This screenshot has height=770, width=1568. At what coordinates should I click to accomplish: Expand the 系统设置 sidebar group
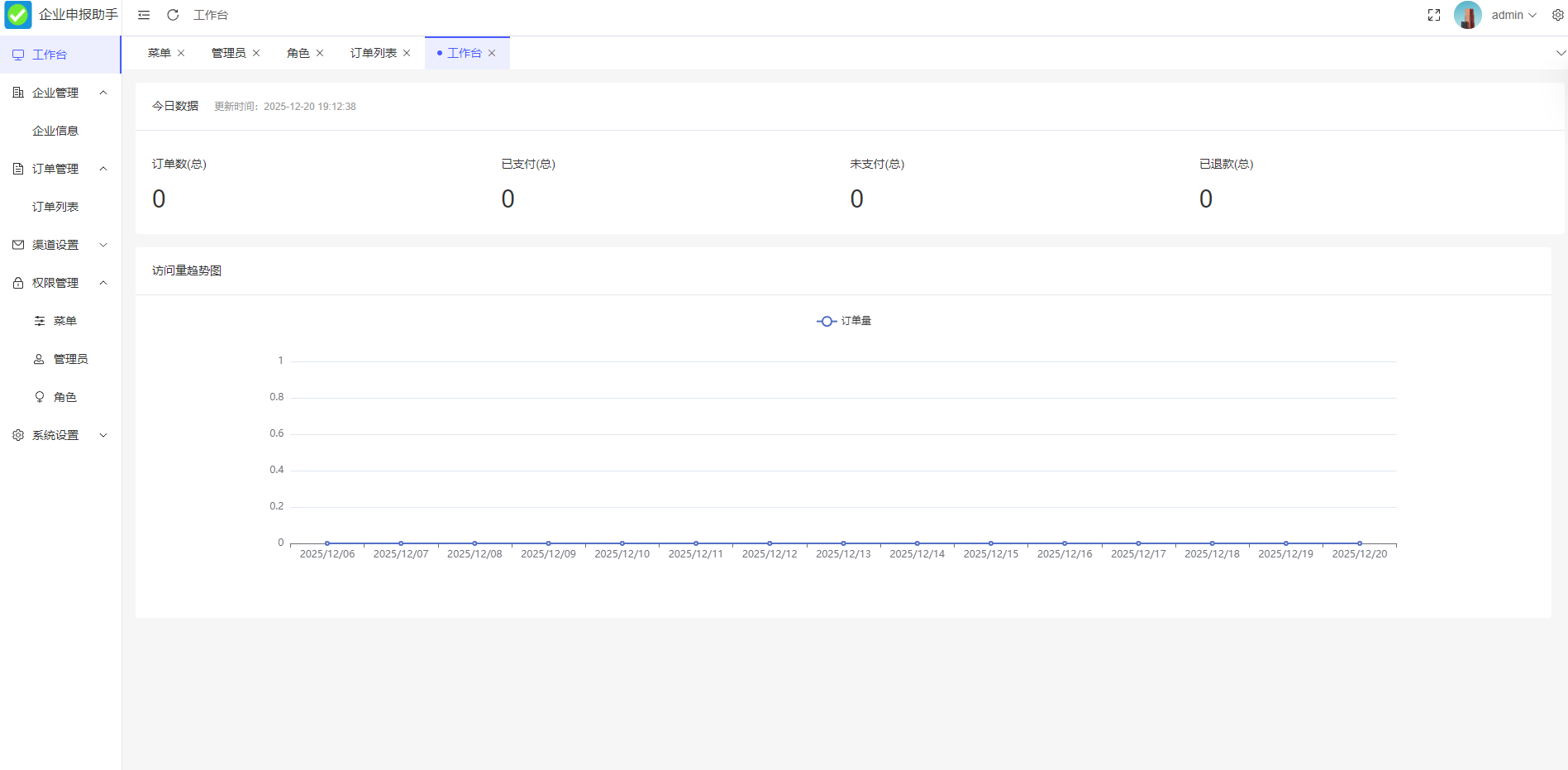pos(103,435)
